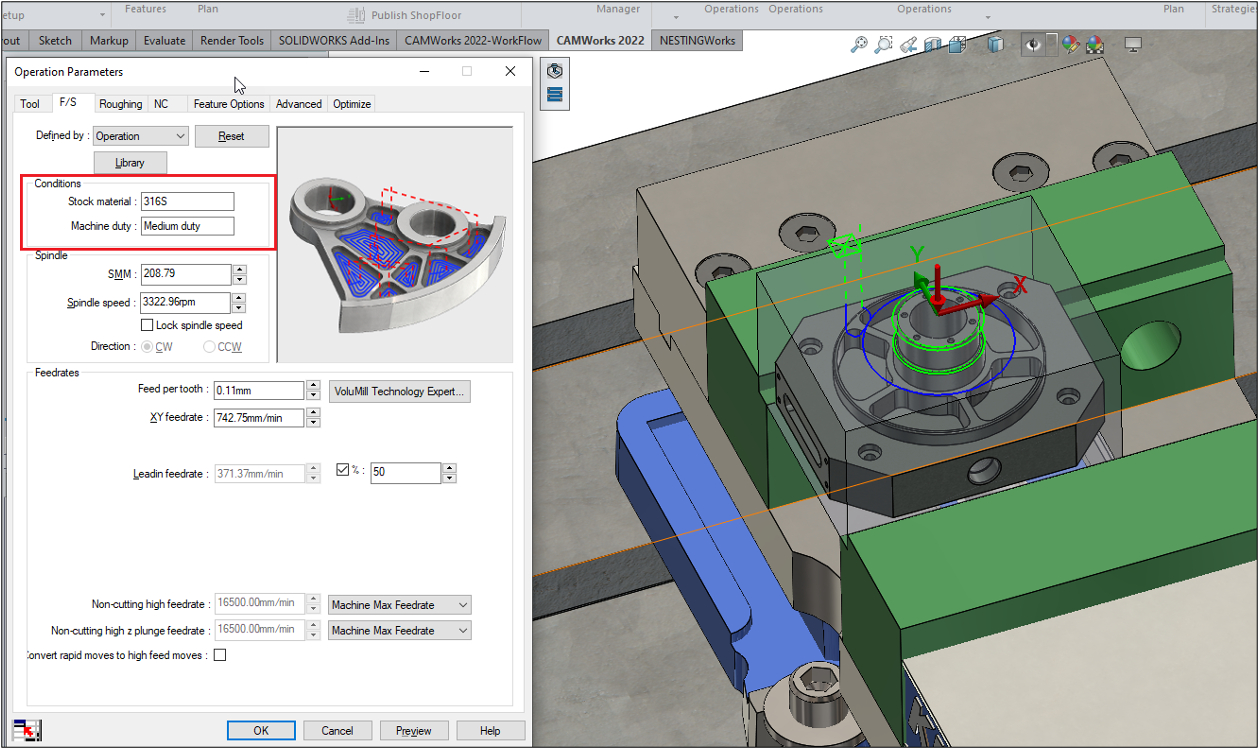Open the View Settings monitor icon
Screen dimensions: 1258x748
pos(1133,44)
